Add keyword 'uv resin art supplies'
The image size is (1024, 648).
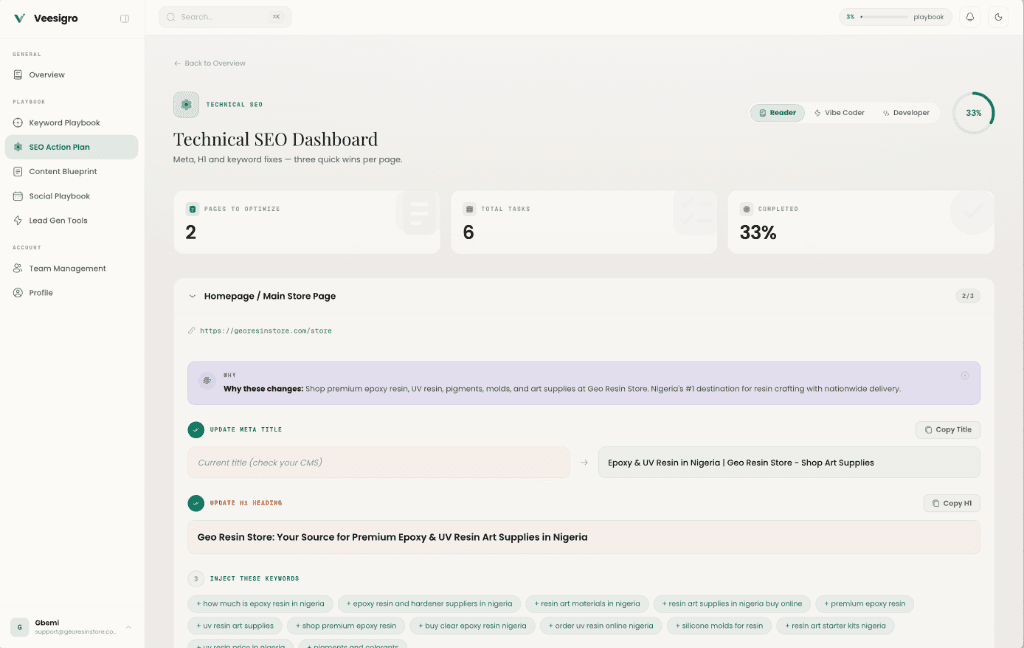(235, 626)
